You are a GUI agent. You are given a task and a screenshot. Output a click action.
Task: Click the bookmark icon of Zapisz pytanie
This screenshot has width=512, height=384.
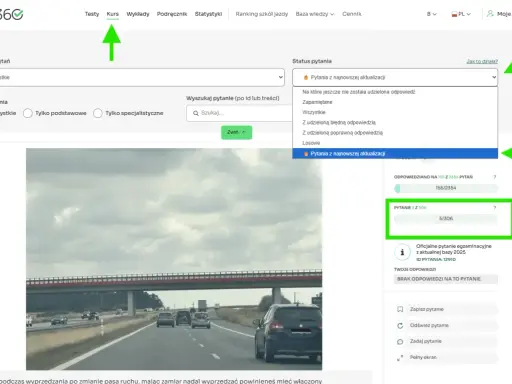pyautogui.click(x=400, y=309)
